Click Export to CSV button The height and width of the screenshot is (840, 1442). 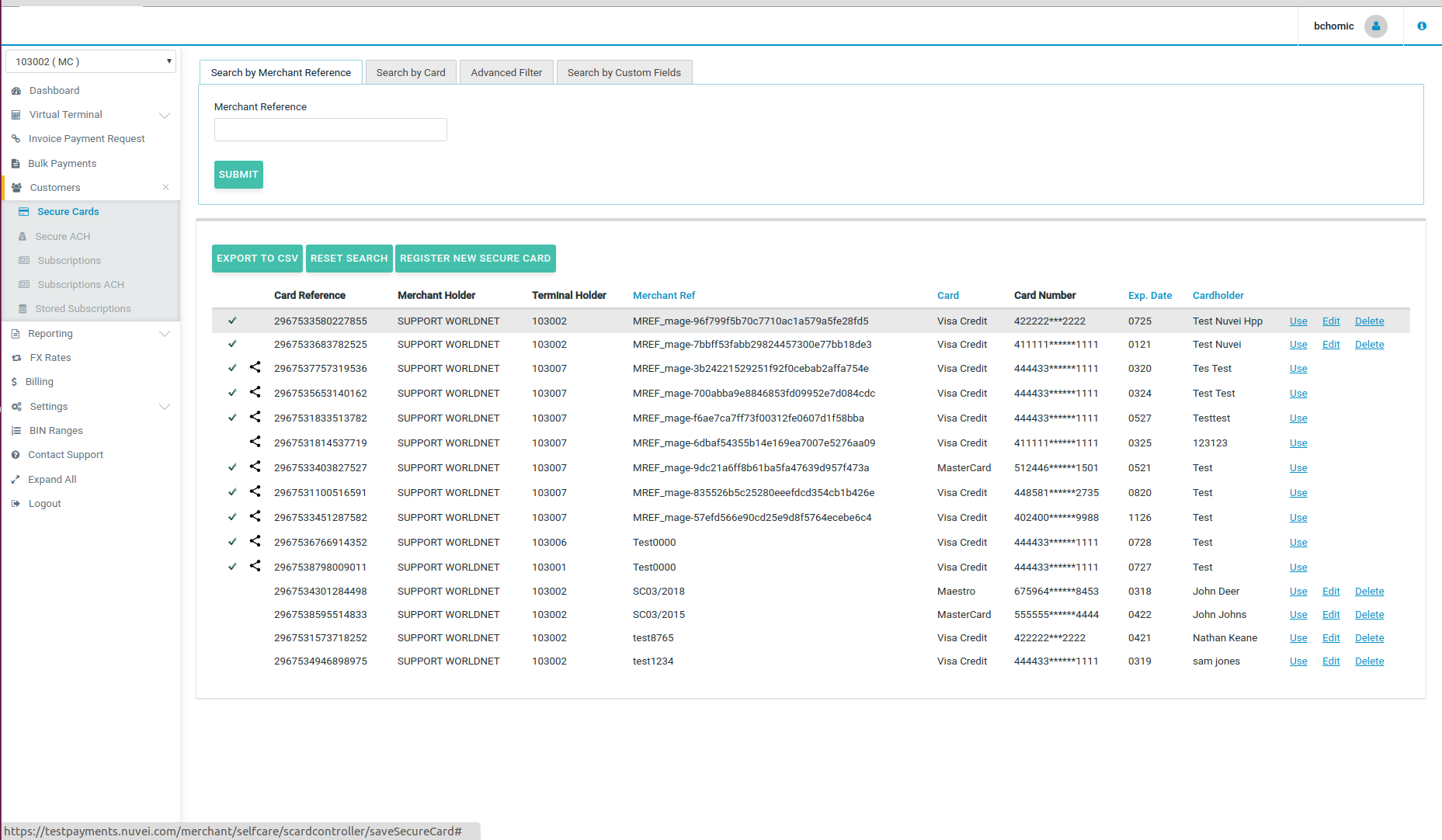pyautogui.click(x=257, y=259)
